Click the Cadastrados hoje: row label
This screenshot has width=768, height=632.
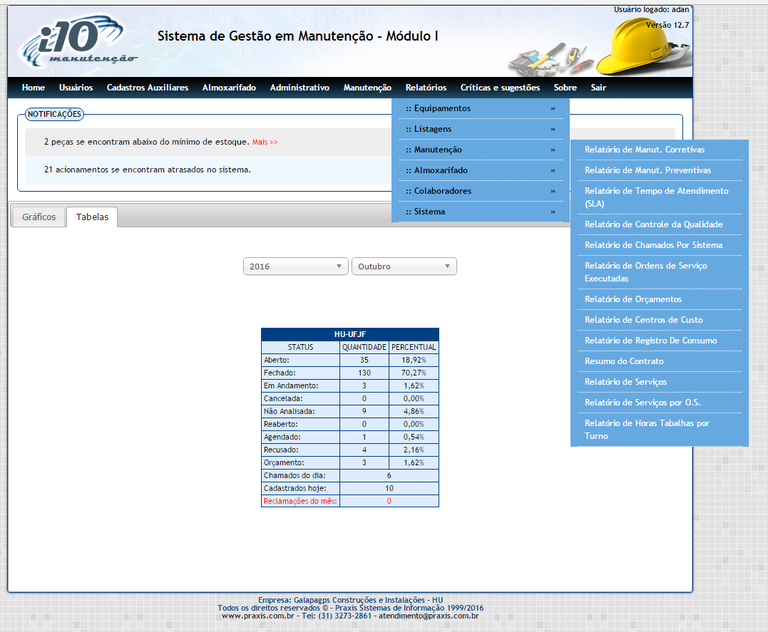294,488
